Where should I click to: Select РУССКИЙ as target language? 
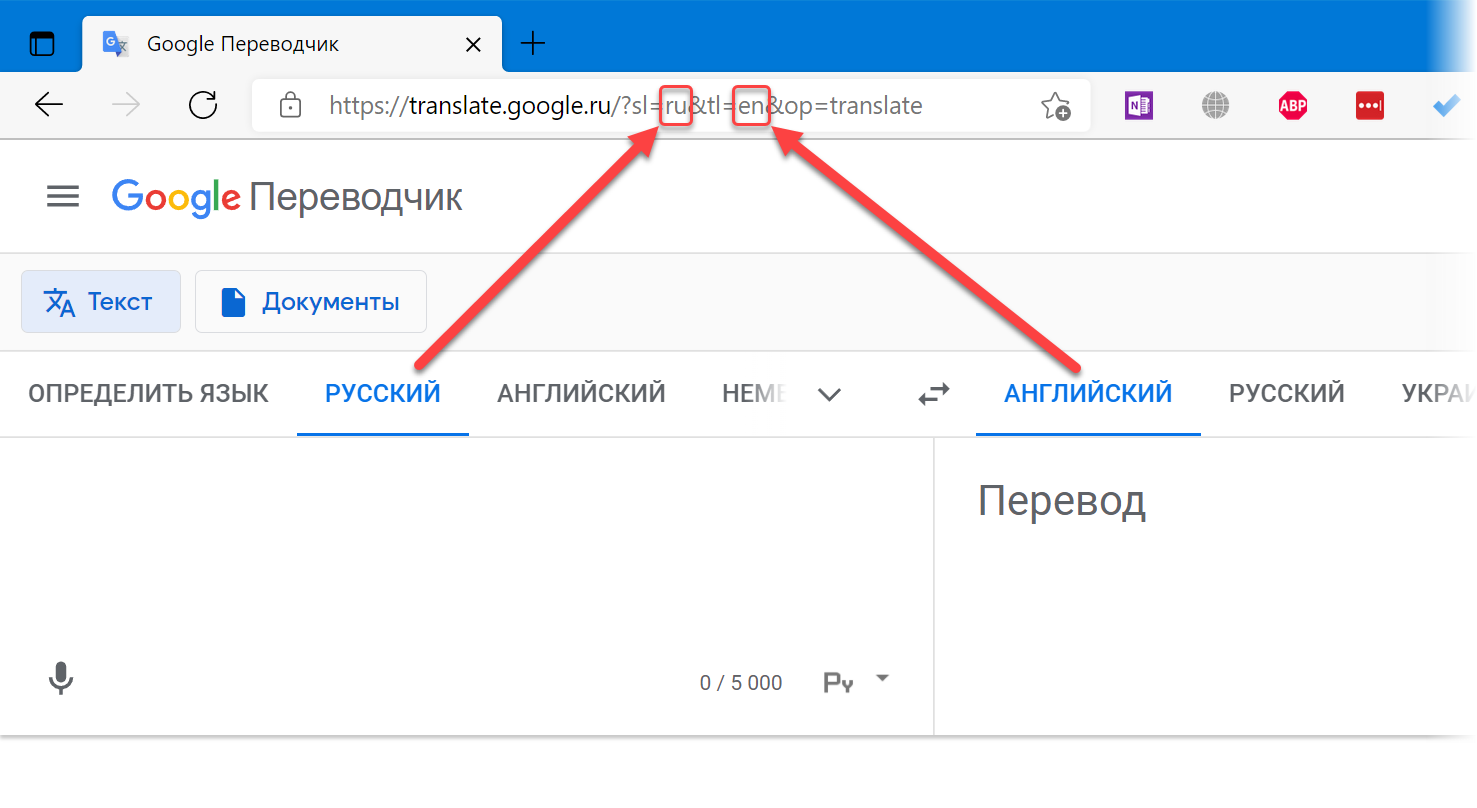click(1287, 393)
